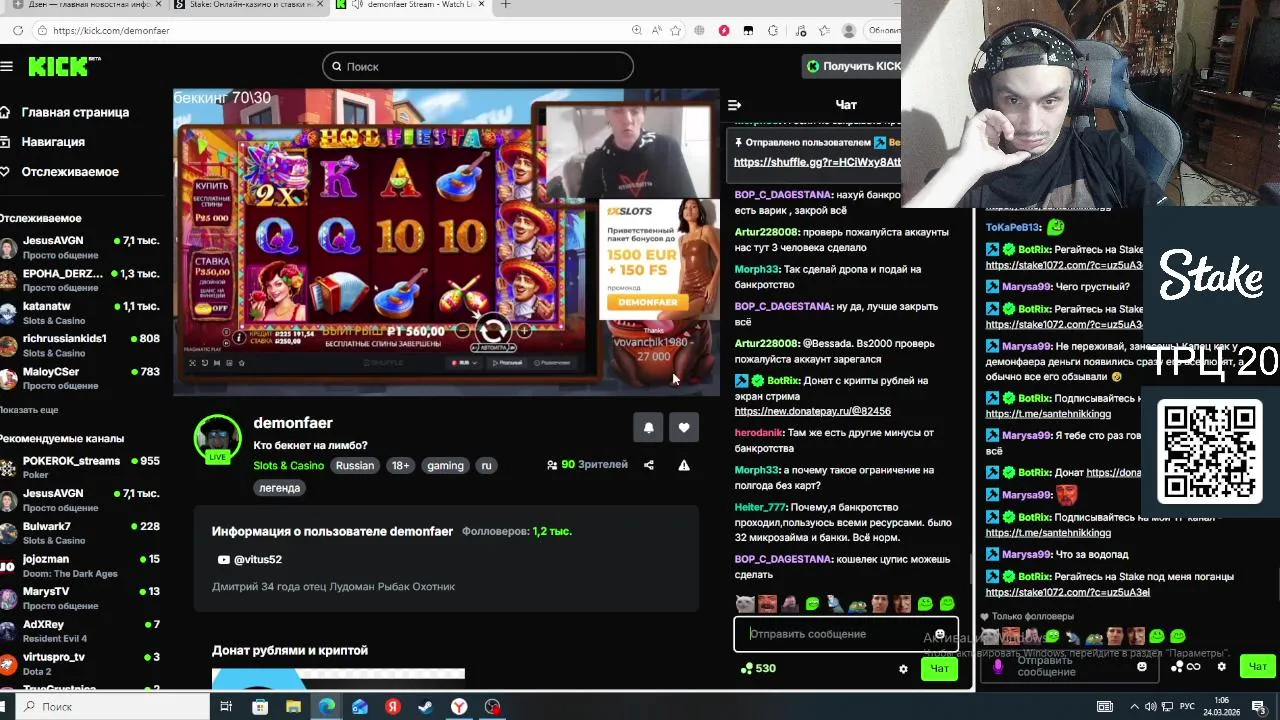This screenshot has height=720, width=1280.
Task: Click the red lightning extension icon
Action: click(x=724, y=31)
